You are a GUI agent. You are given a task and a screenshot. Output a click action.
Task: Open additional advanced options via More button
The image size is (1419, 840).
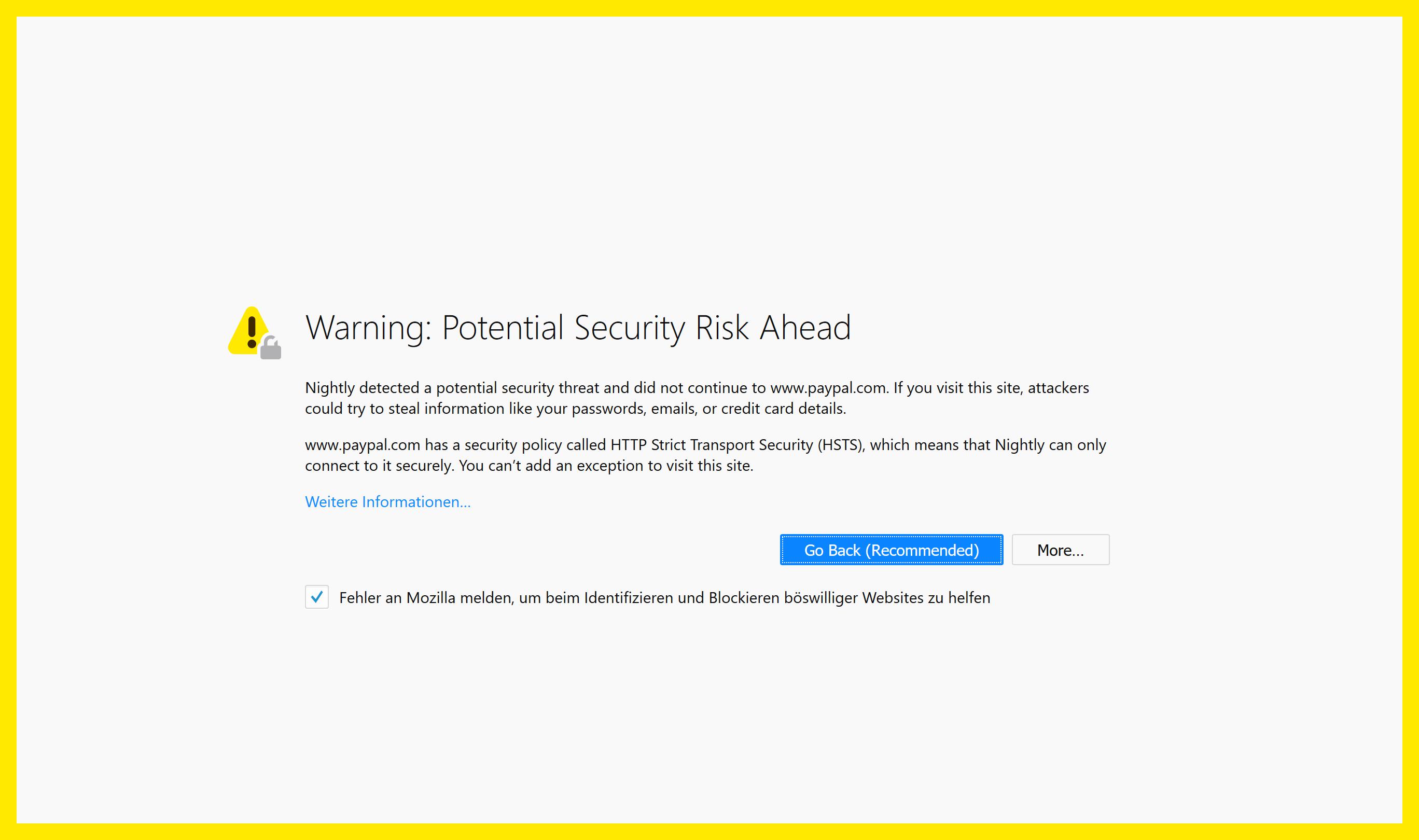[x=1060, y=550]
